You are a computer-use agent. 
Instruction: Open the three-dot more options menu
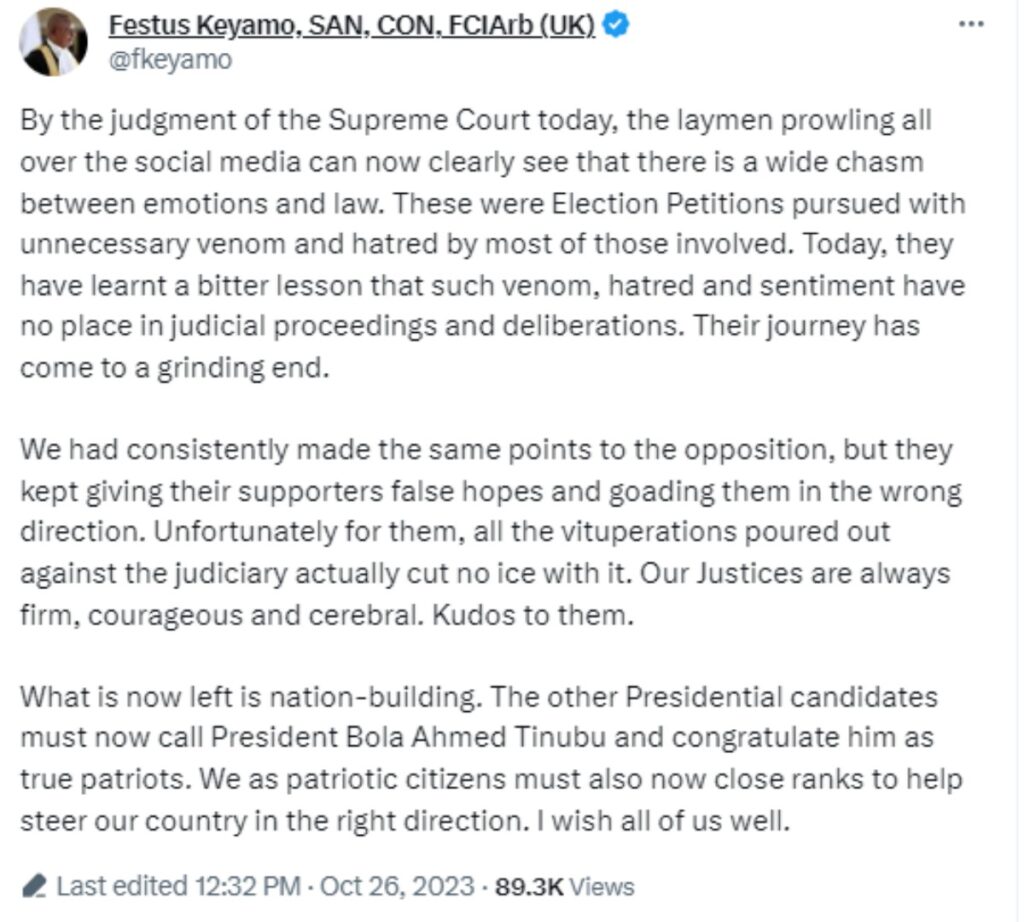click(971, 24)
